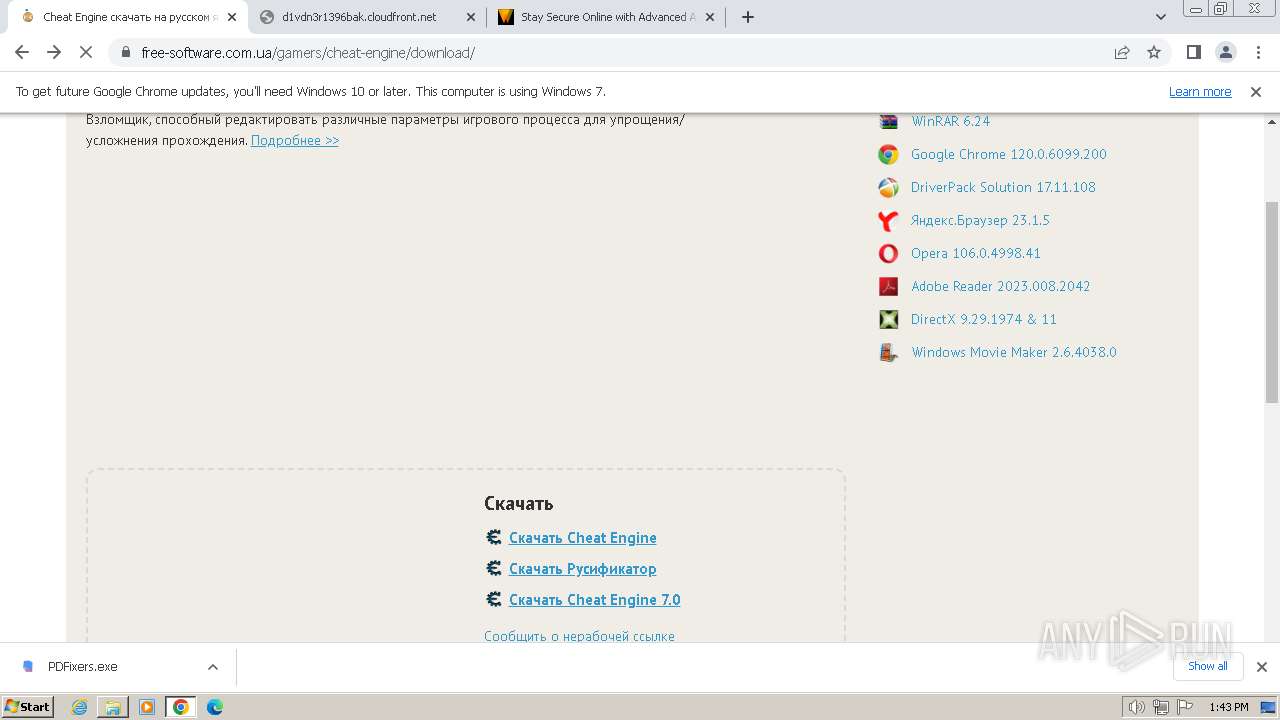This screenshot has height=720, width=1280.
Task: Open DriverPack Solution 17.11.108 link
Action: 1003,187
